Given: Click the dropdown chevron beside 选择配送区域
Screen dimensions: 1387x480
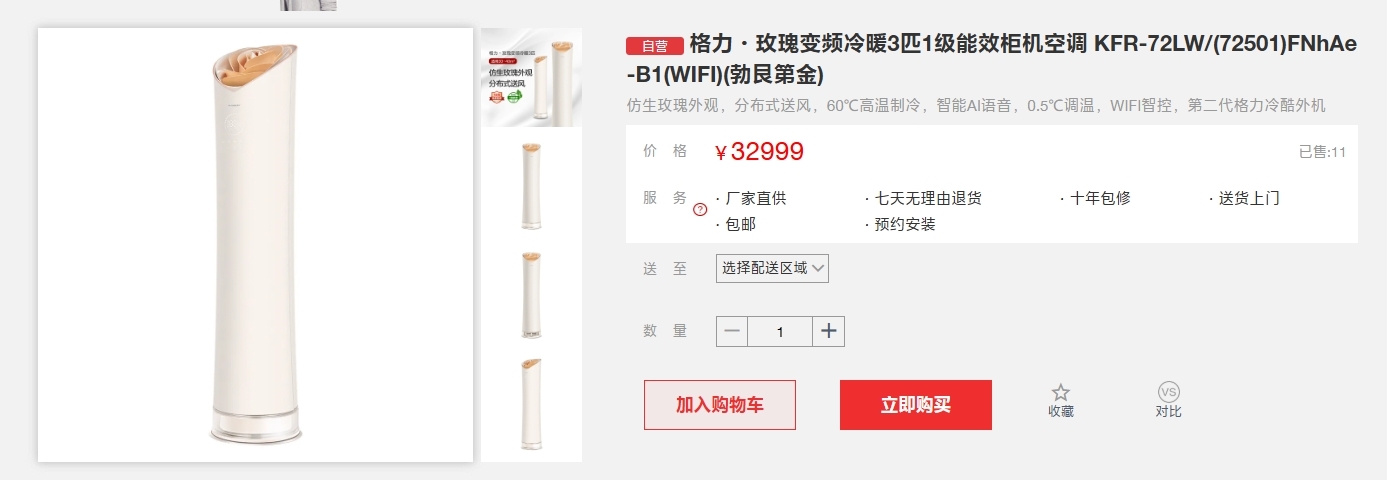Looking at the screenshot, I should tap(818, 268).
